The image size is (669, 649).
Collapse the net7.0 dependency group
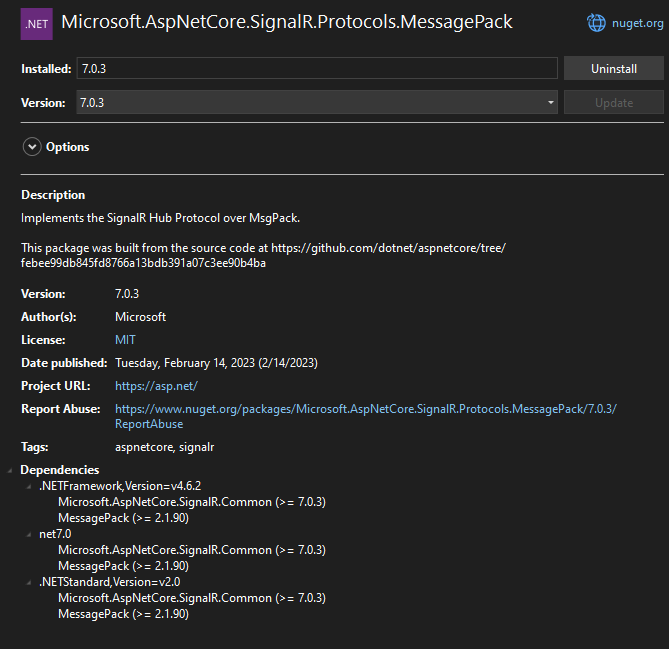click(29, 534)
